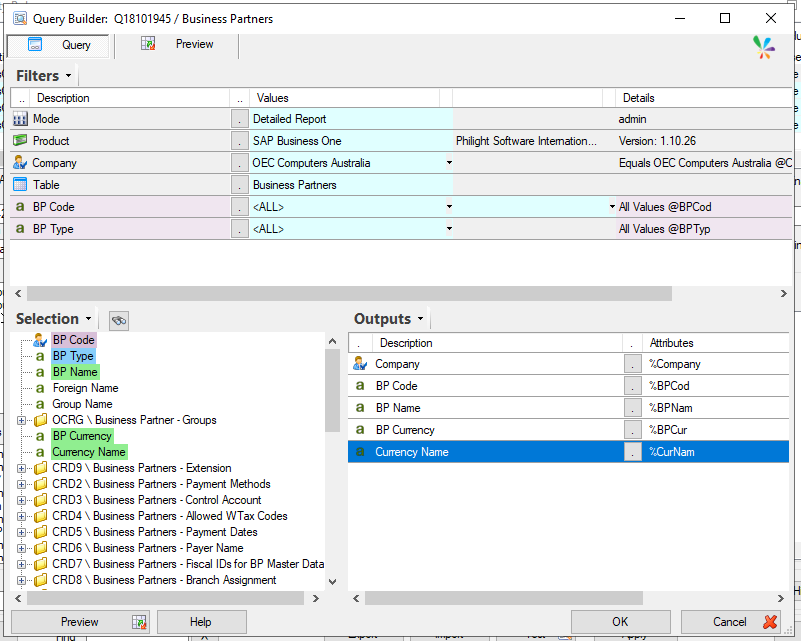Open the BP Code second-column dropdown arrow
Viewport: 801px width, 641px height.
(x=612, y=207)
